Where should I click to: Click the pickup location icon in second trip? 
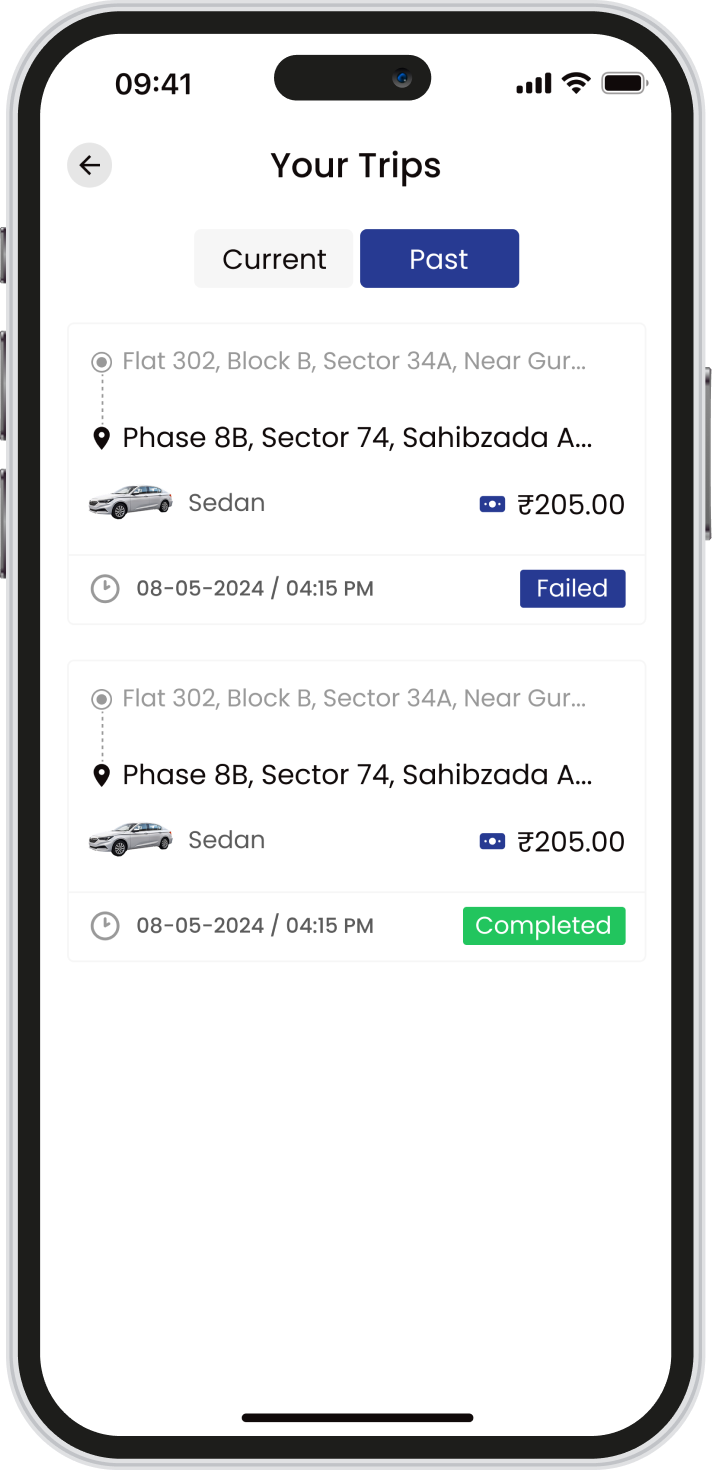click(101, 698)
